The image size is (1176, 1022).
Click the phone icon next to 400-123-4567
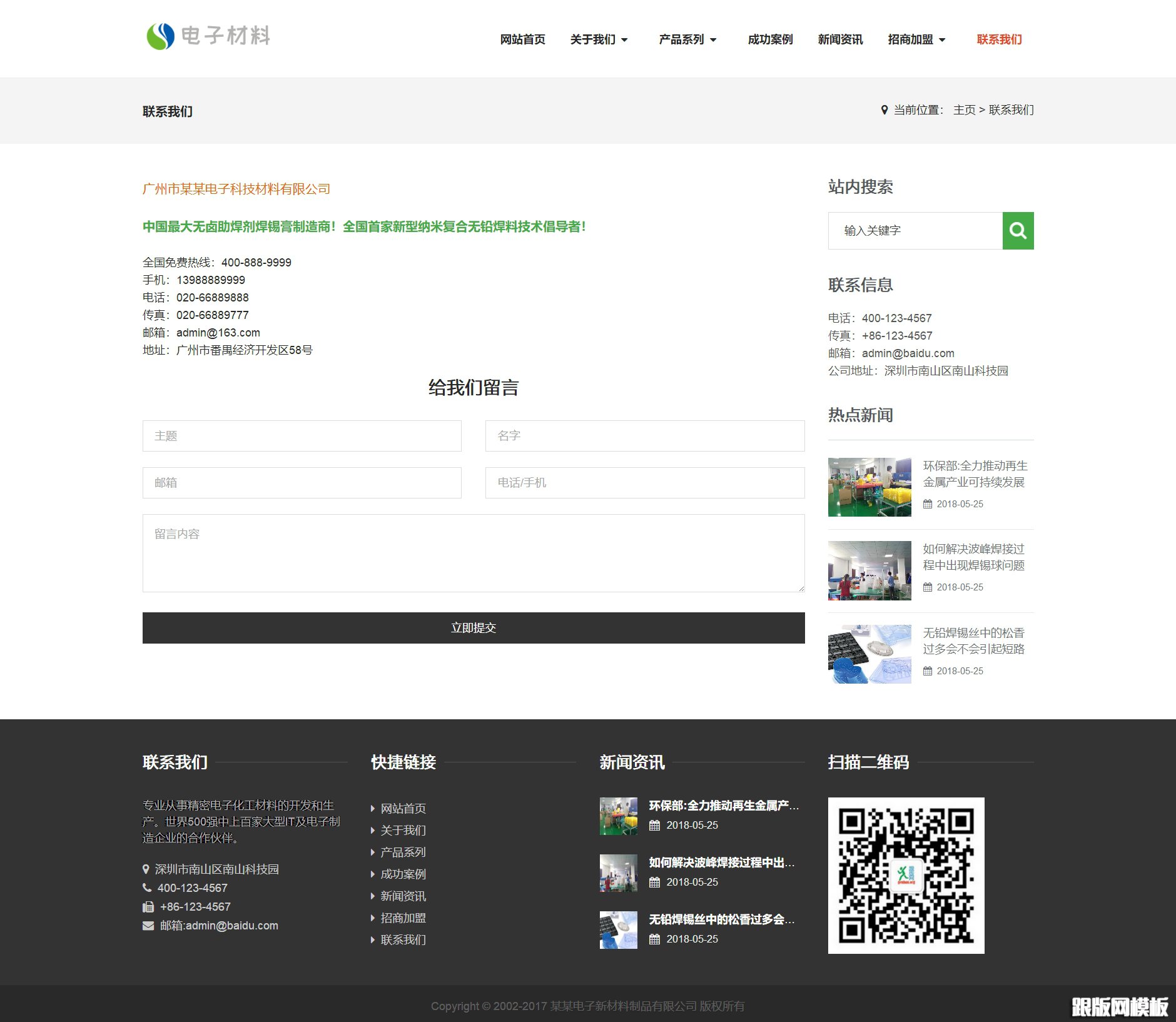[x=146, y=888]
